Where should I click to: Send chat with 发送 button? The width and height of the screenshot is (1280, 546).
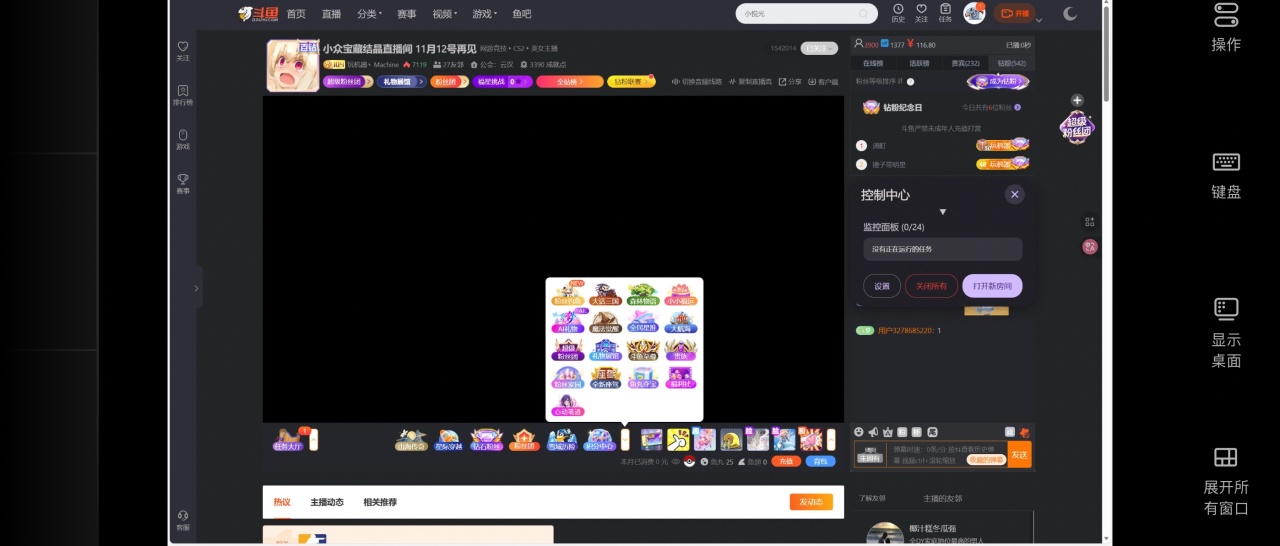tap(1019, 454)
